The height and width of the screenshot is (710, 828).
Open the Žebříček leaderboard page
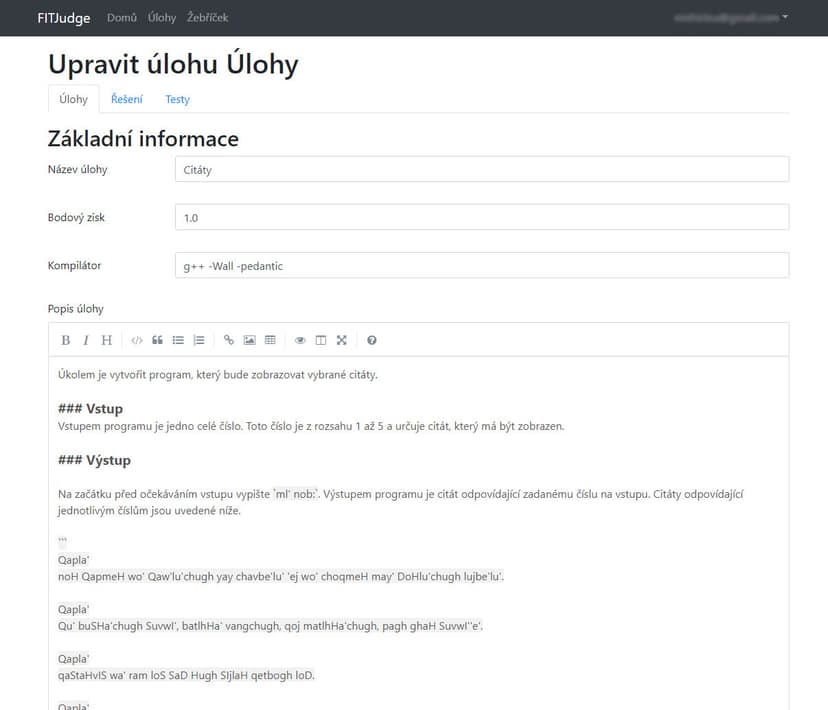(x=208, y=18)
